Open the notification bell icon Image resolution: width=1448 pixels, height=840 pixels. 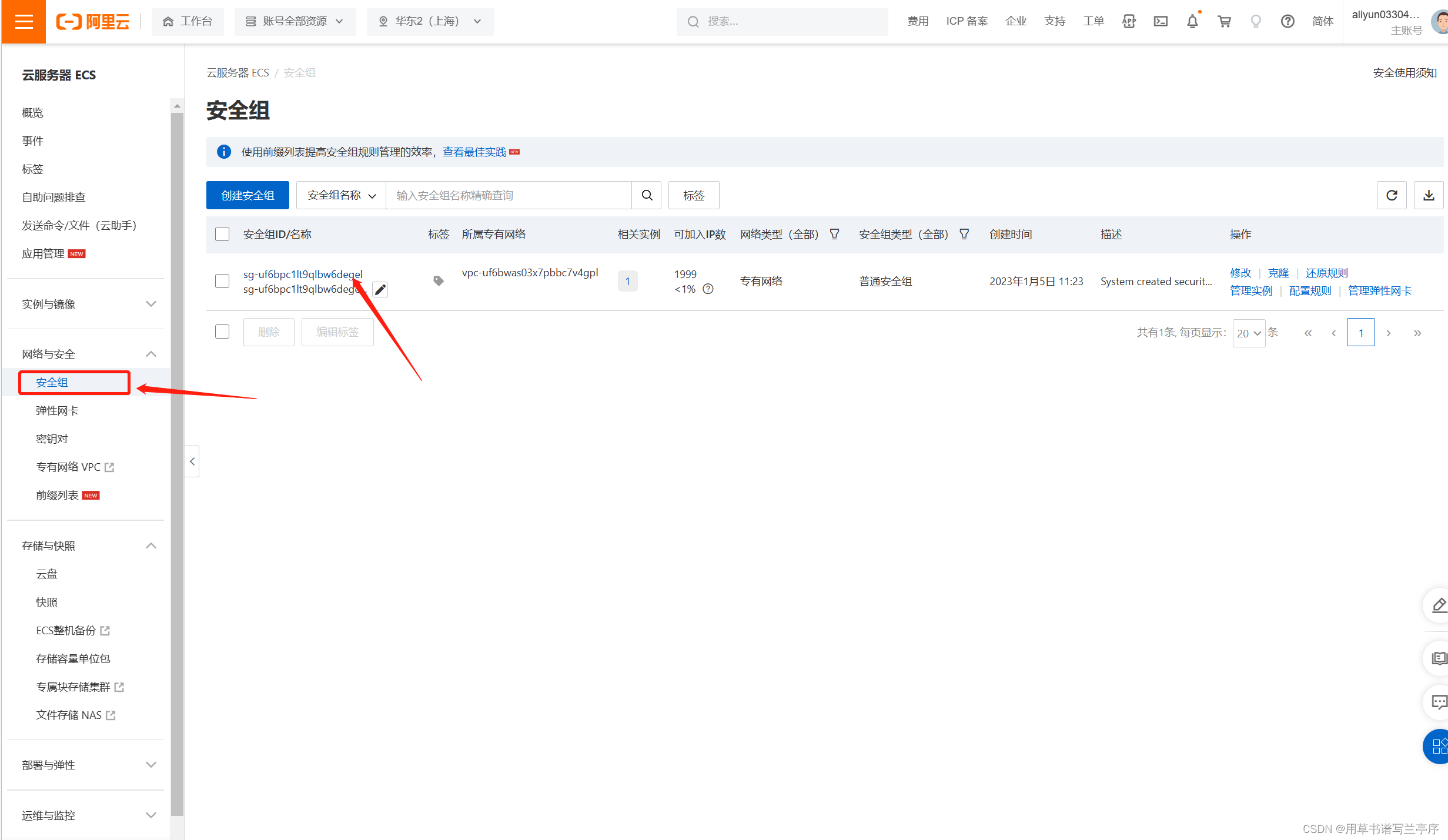(1192, 22)
